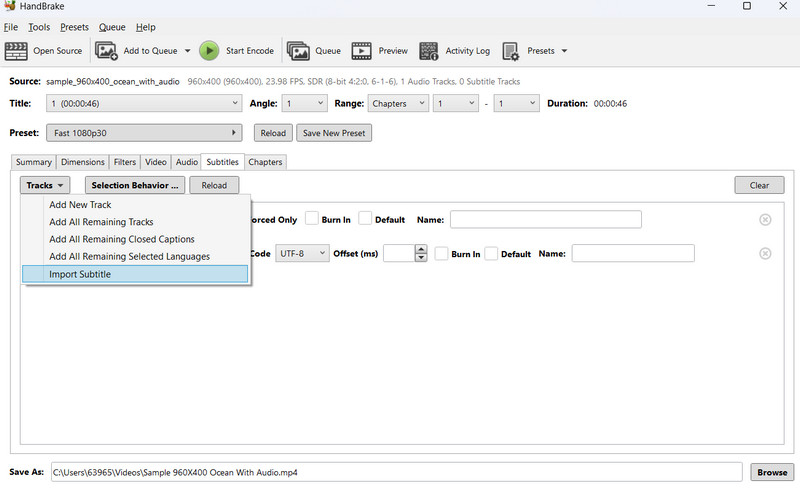The width and height of the screenshot is (800, 491).
Task: Click the Add to Queue icon
Action: 107,51
